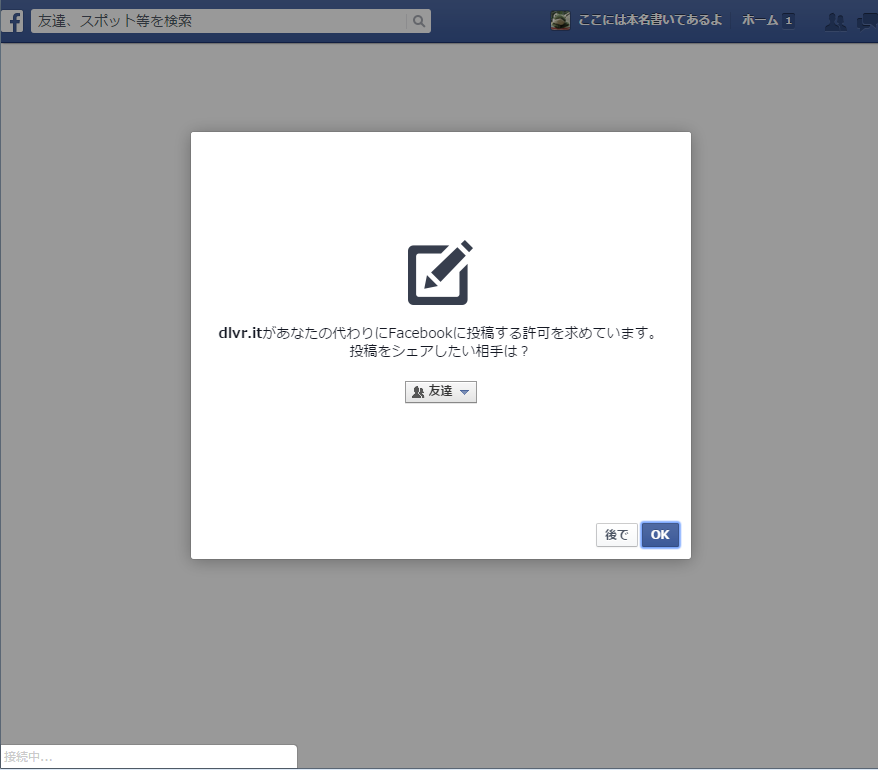
Task: Click text 投稿をシェアしたい相手は？
Action: click(439, 351)
